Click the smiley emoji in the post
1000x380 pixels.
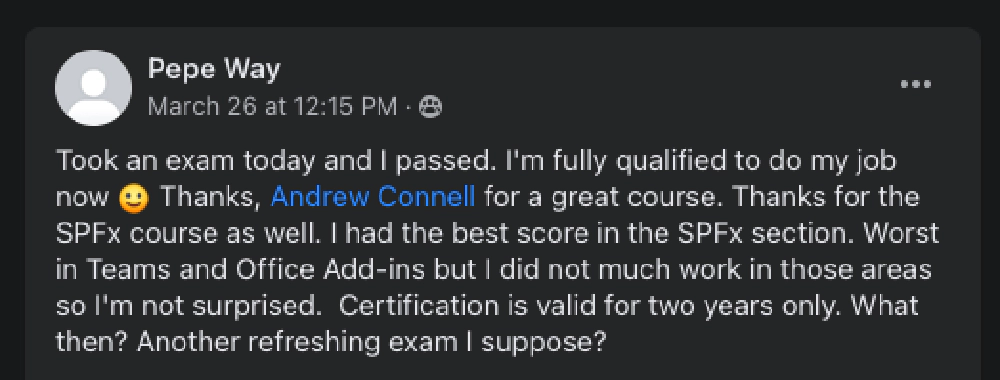pyautogui.click(x=134, y=199)
